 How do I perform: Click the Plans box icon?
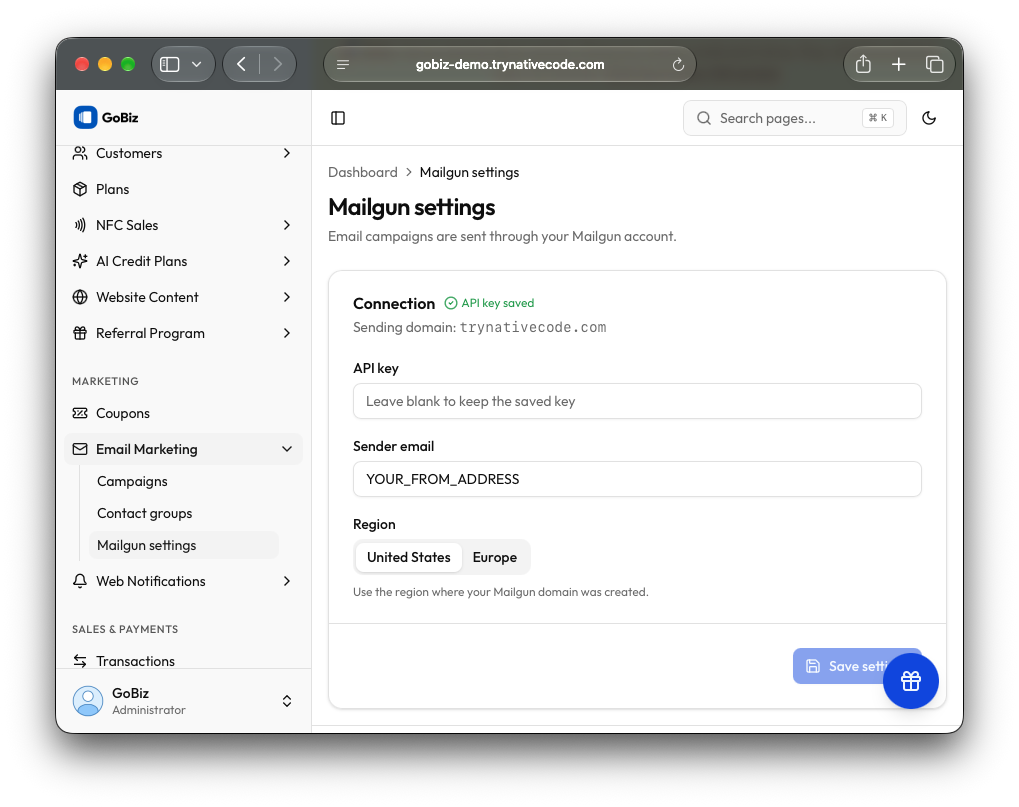tap(80, 189)
